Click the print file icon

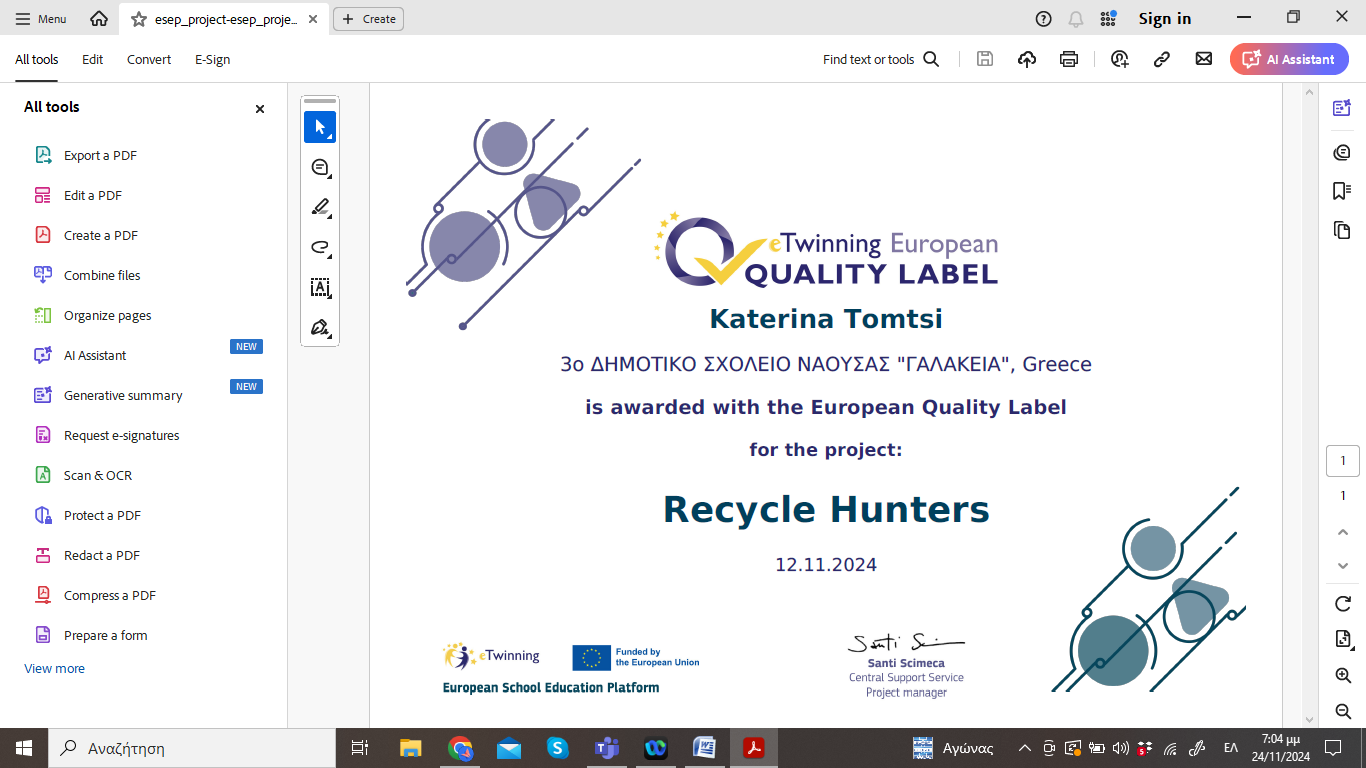click(1069, 59)
